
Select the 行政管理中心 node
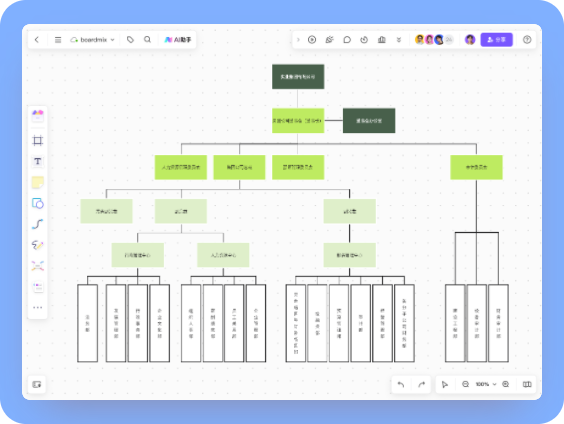point(137,255)
